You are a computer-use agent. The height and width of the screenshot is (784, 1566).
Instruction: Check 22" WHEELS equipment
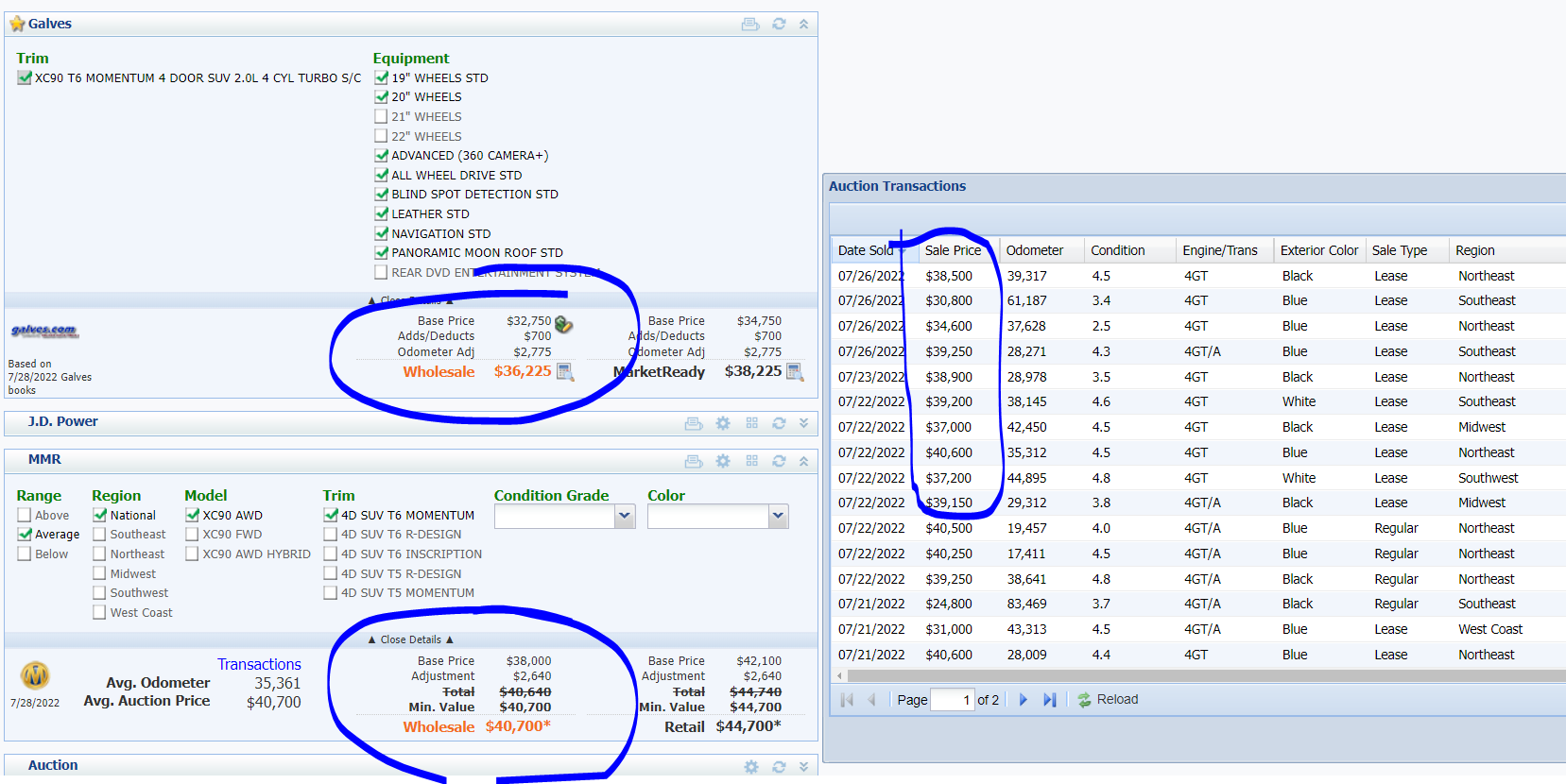(381, 136)
